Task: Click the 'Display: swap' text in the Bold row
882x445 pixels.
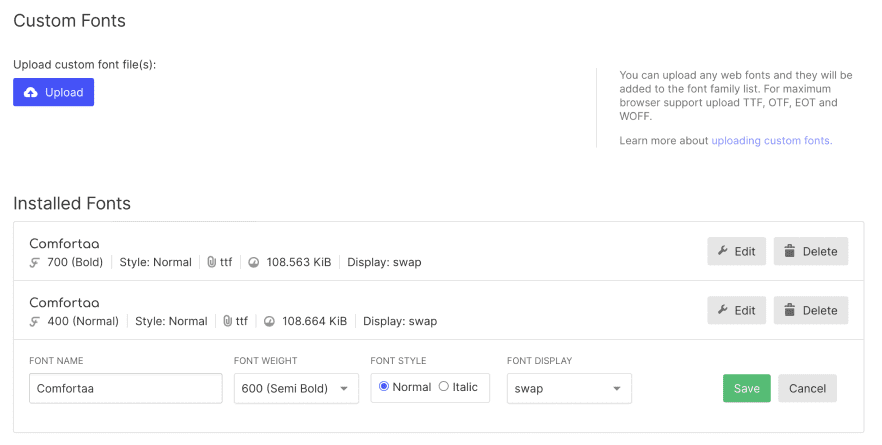Action: (x=384, y=262)
